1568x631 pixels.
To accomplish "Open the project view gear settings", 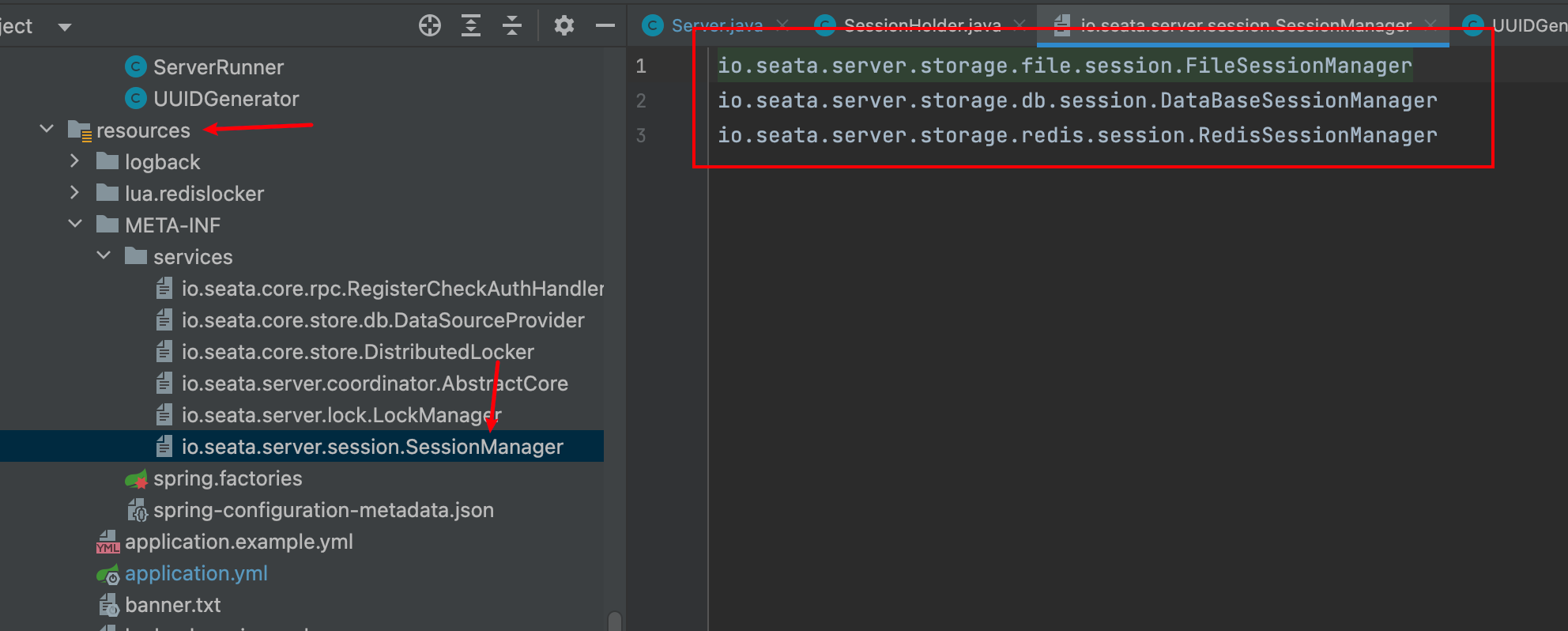I will 563,26.
